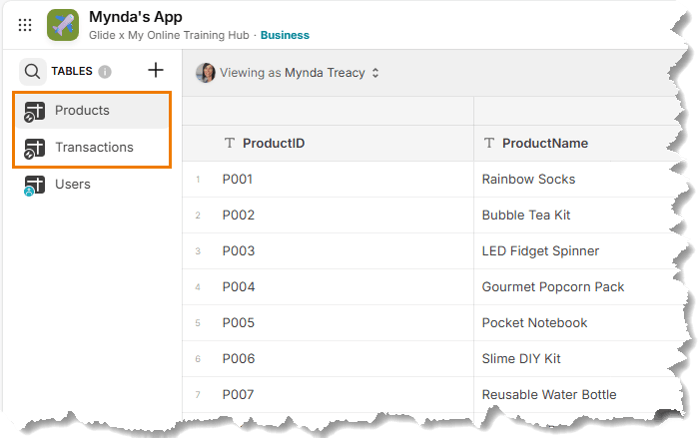Click the Glide x My Online Training Hub team name

tap(169, 35)
